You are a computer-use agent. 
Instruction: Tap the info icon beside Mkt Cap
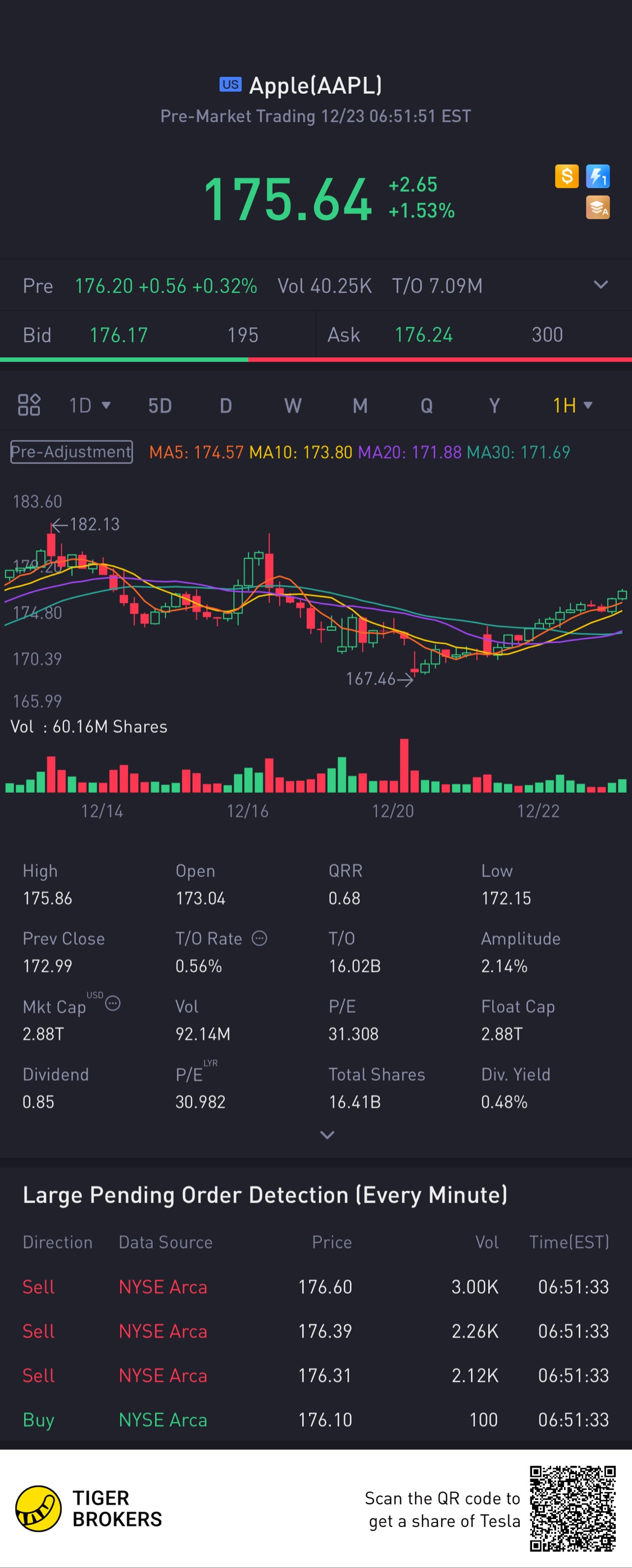(x=113, y=1003)
